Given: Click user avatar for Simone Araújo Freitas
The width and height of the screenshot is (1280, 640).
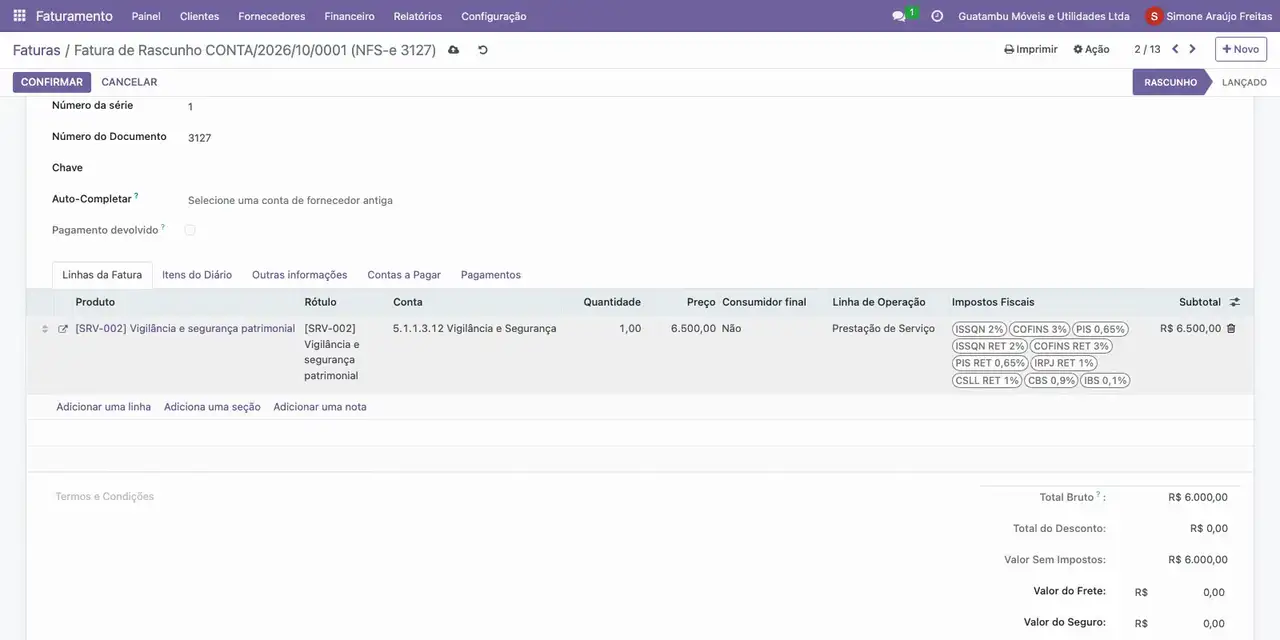Looking at the screenshot, I should click(x=1155, y=16).
